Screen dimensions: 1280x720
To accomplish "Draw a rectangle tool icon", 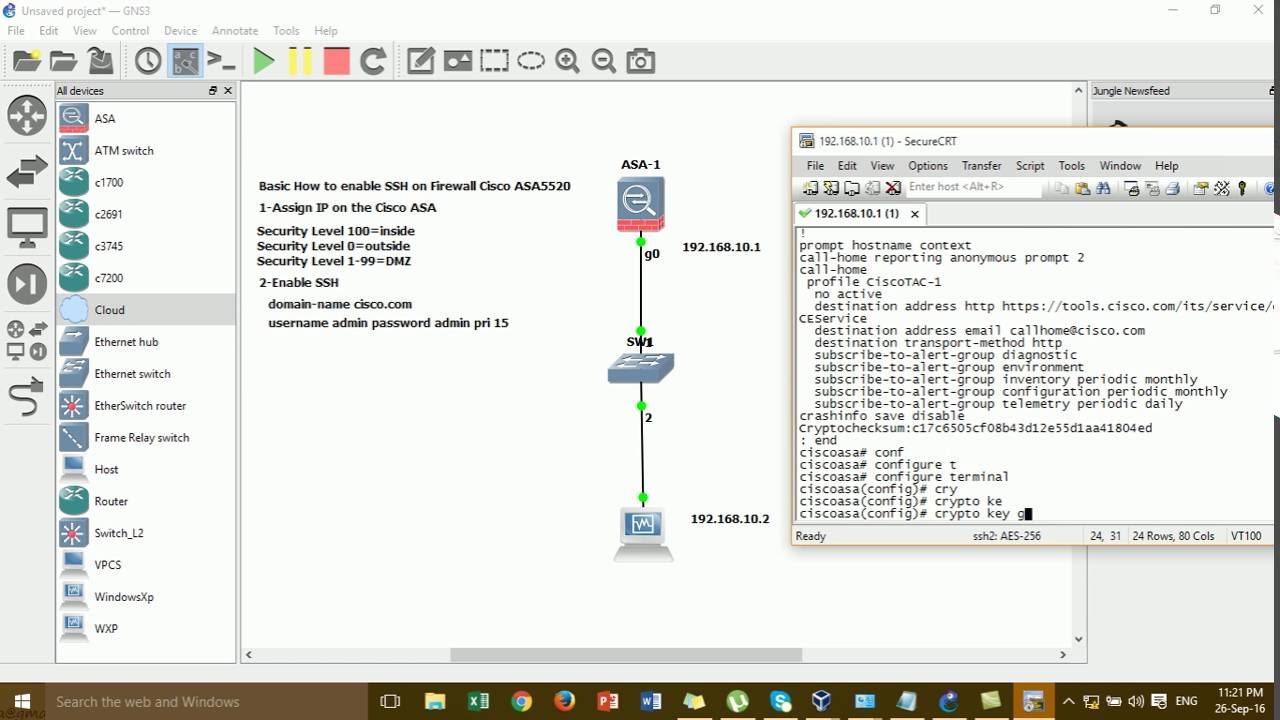I will coord(494,61).
